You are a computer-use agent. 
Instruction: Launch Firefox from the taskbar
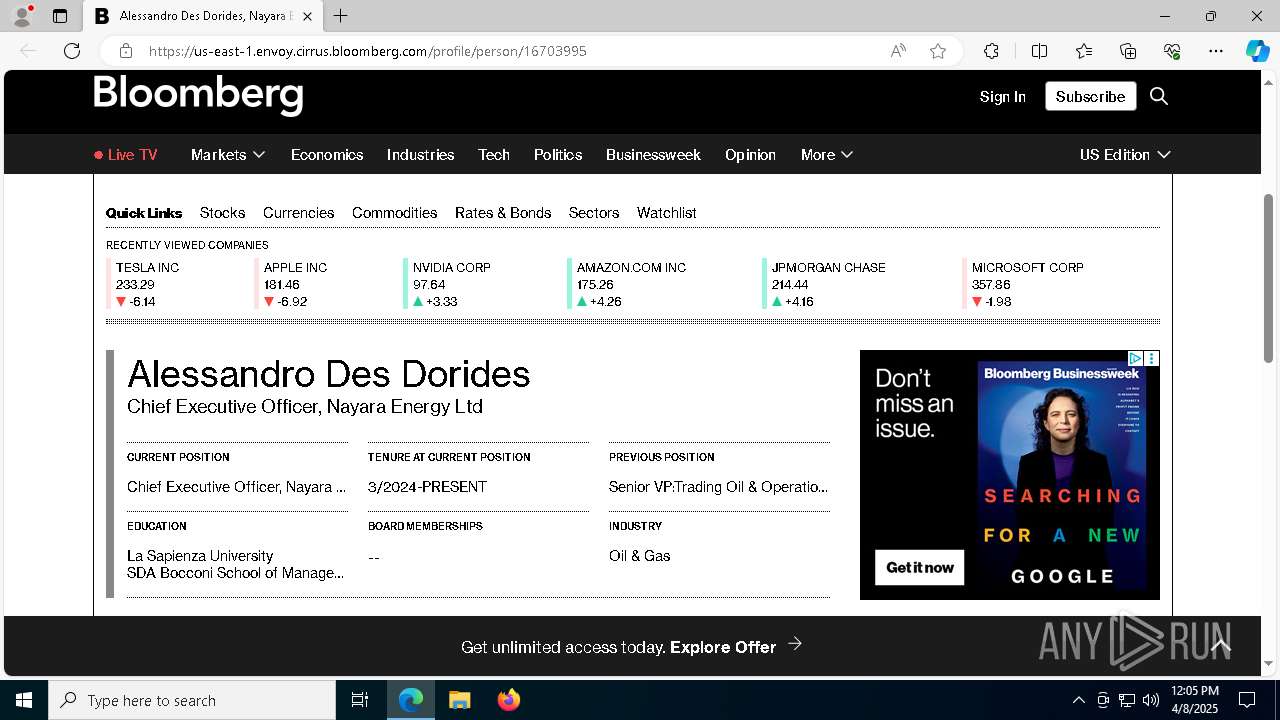click(509, 700)
